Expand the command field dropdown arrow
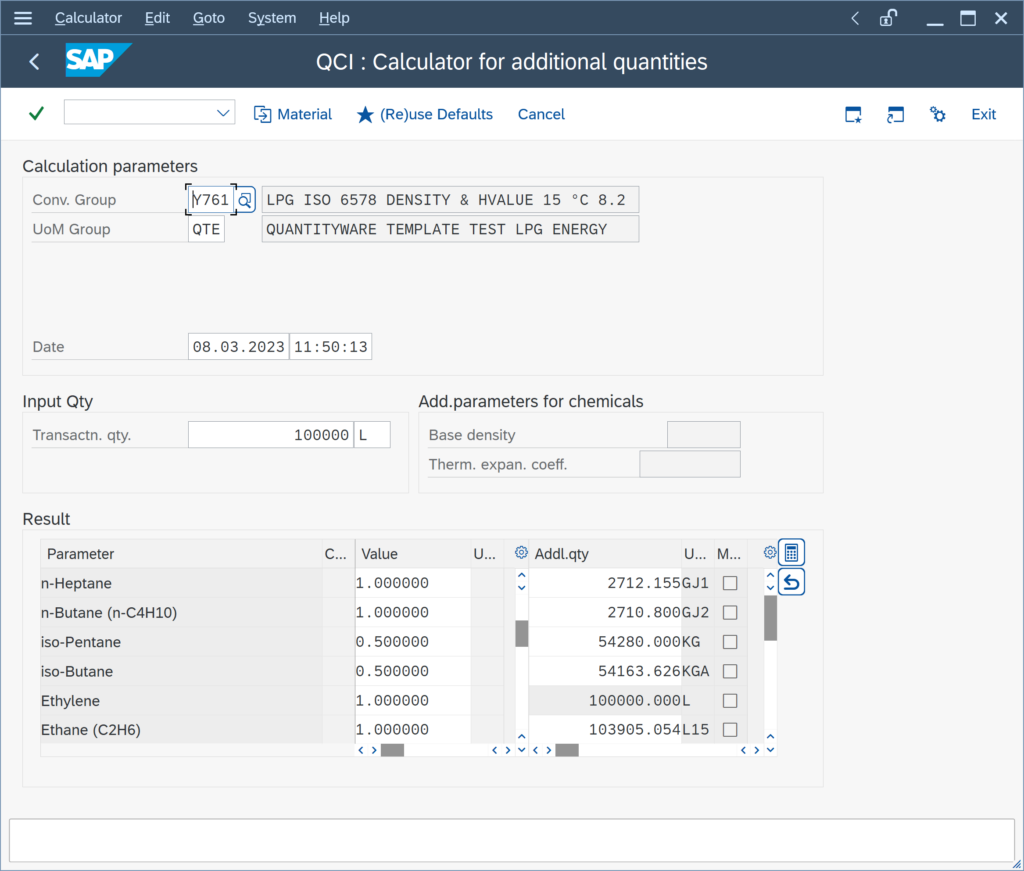Screen dimensions: 1024x871 click(x=223, y=113)
